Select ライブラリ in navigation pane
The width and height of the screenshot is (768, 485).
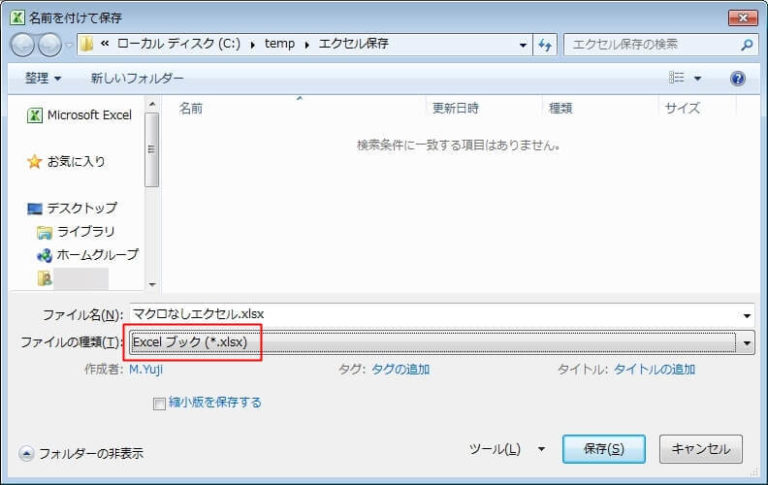[76, 232]
